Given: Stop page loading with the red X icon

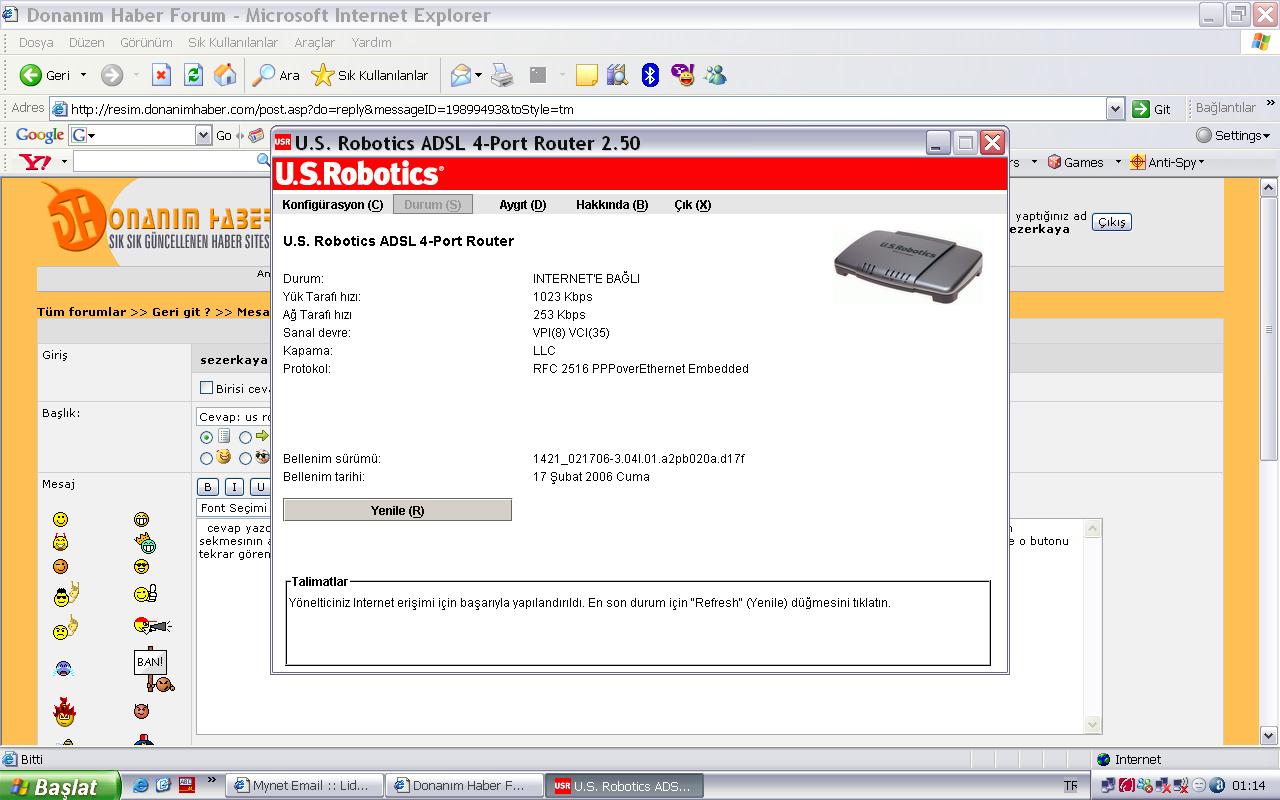Looking at the screenshot, I should coord(161,75).
